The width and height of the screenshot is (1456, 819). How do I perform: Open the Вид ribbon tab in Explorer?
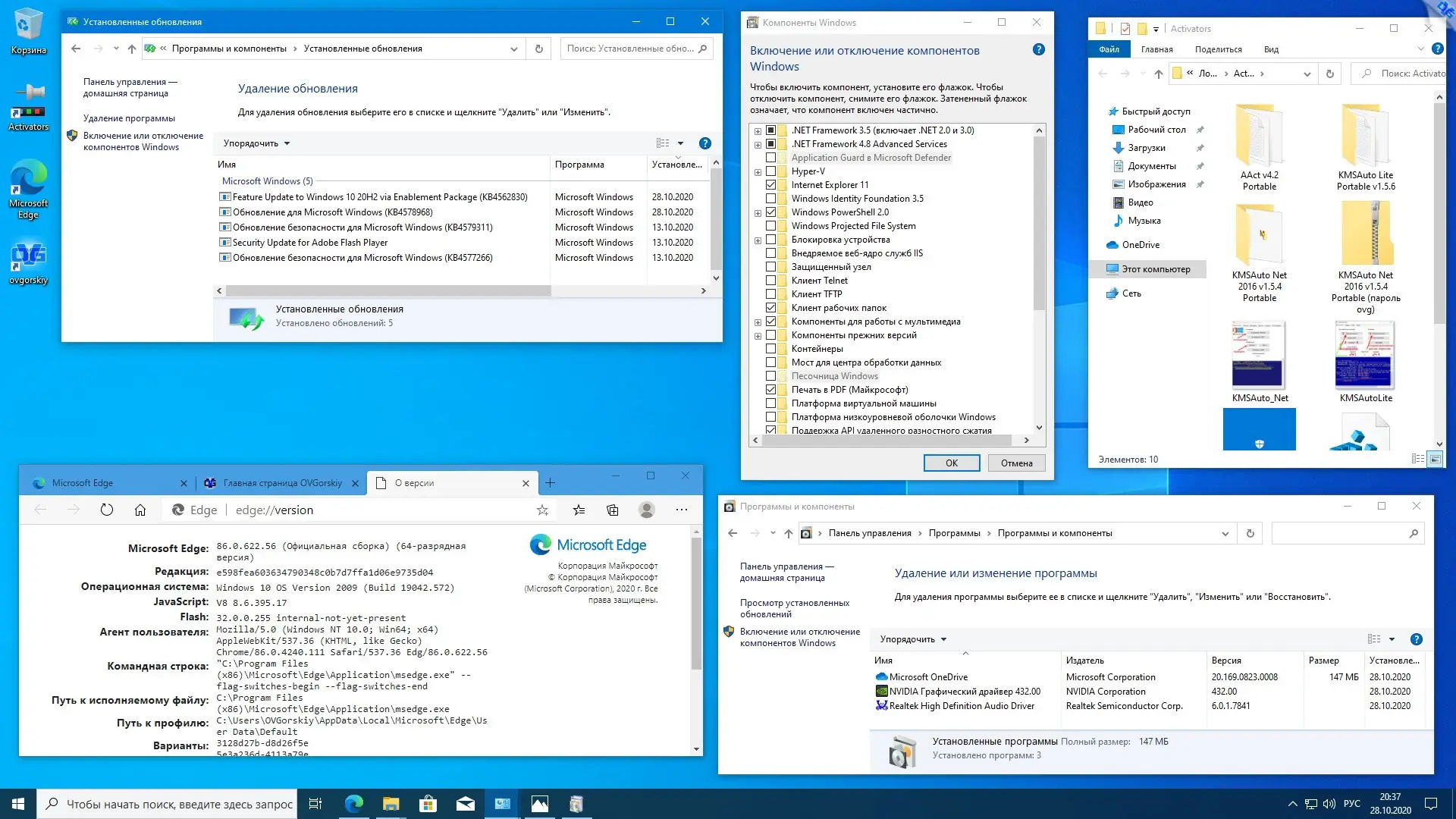(1271, 49)
